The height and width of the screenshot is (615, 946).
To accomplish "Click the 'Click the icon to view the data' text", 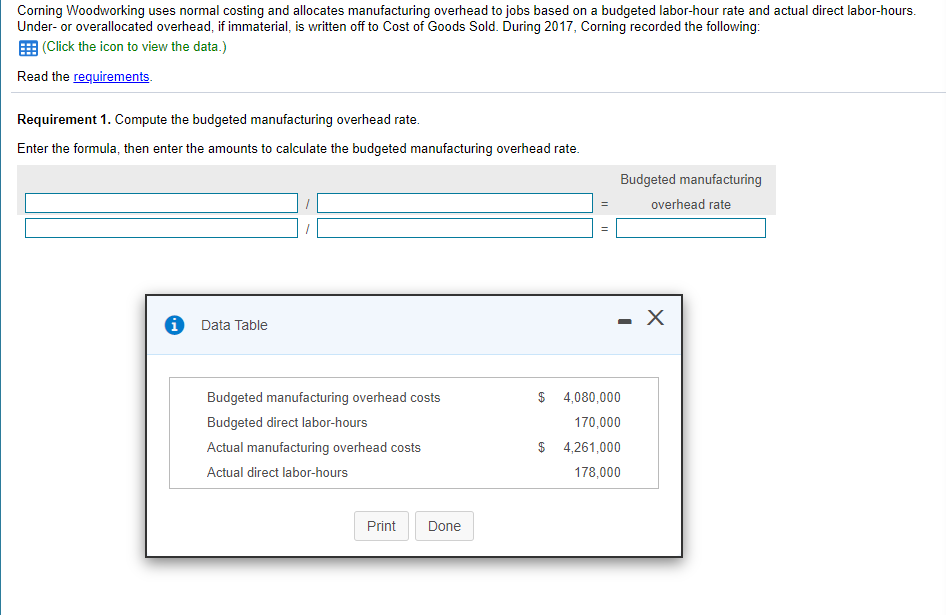I will click(x=134, y=47).
